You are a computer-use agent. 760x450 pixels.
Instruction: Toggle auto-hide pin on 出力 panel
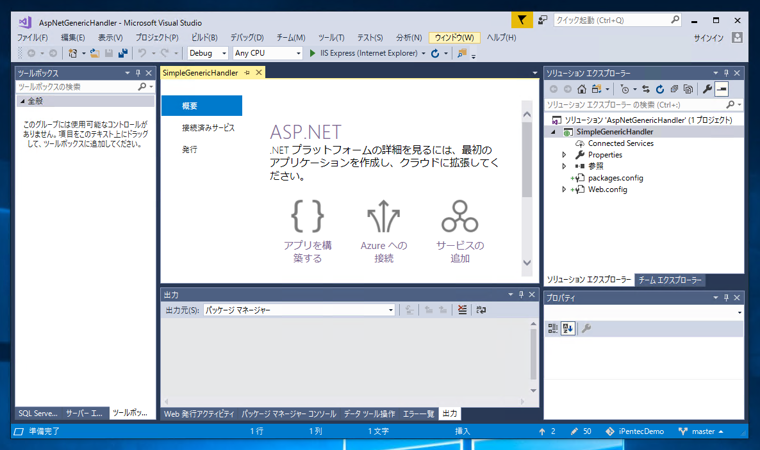pyautogui.click(x=521, y=295)
